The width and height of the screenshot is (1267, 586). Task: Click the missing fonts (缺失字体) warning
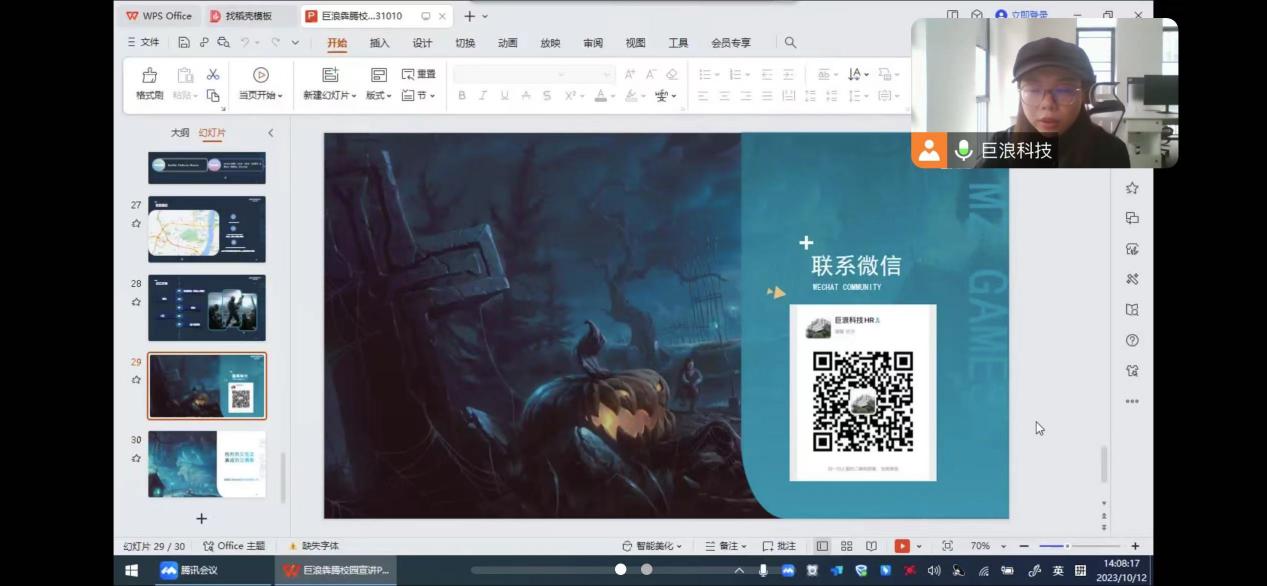tap(314, 546)
